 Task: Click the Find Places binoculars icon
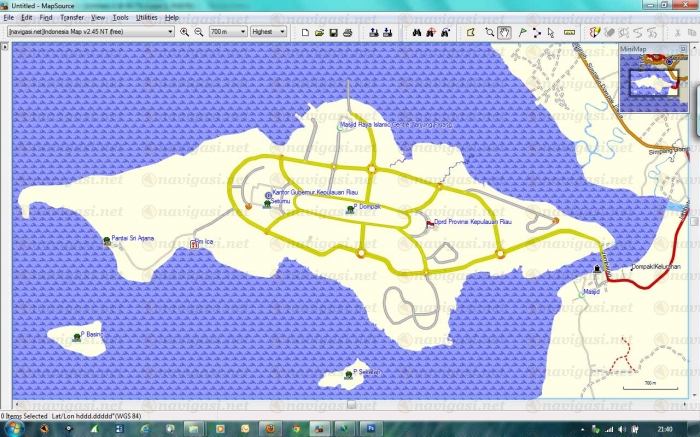click(417, 32)
